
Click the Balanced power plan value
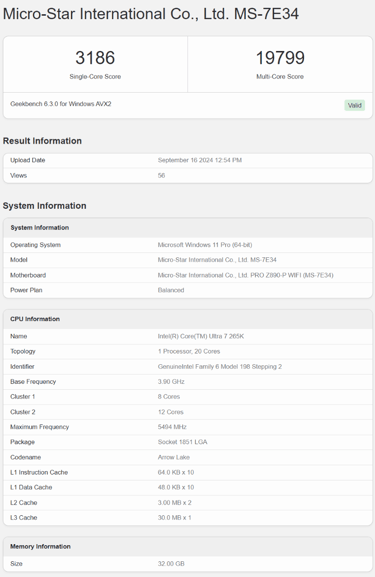[x=171, y=290]
